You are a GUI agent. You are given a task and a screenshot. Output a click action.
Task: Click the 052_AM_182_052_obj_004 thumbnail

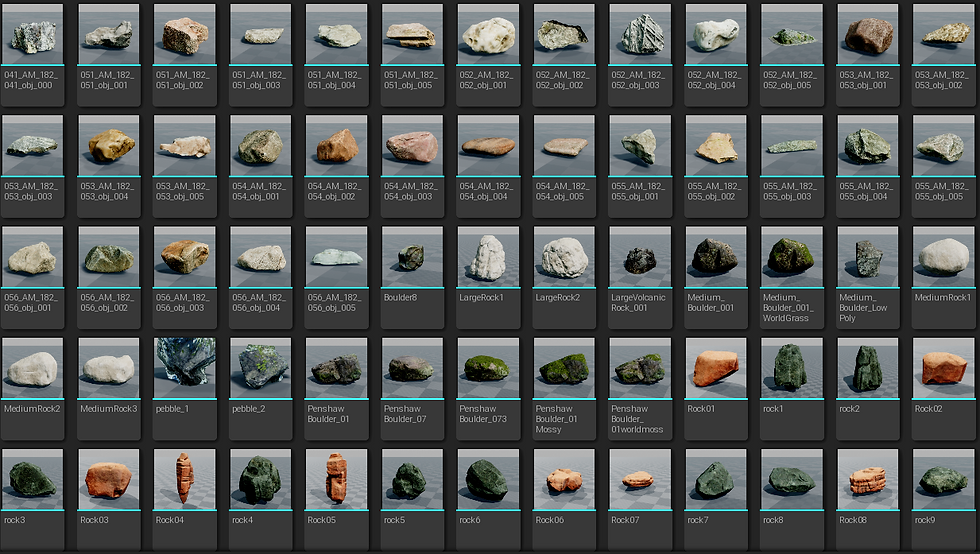[x=716, y=34]
